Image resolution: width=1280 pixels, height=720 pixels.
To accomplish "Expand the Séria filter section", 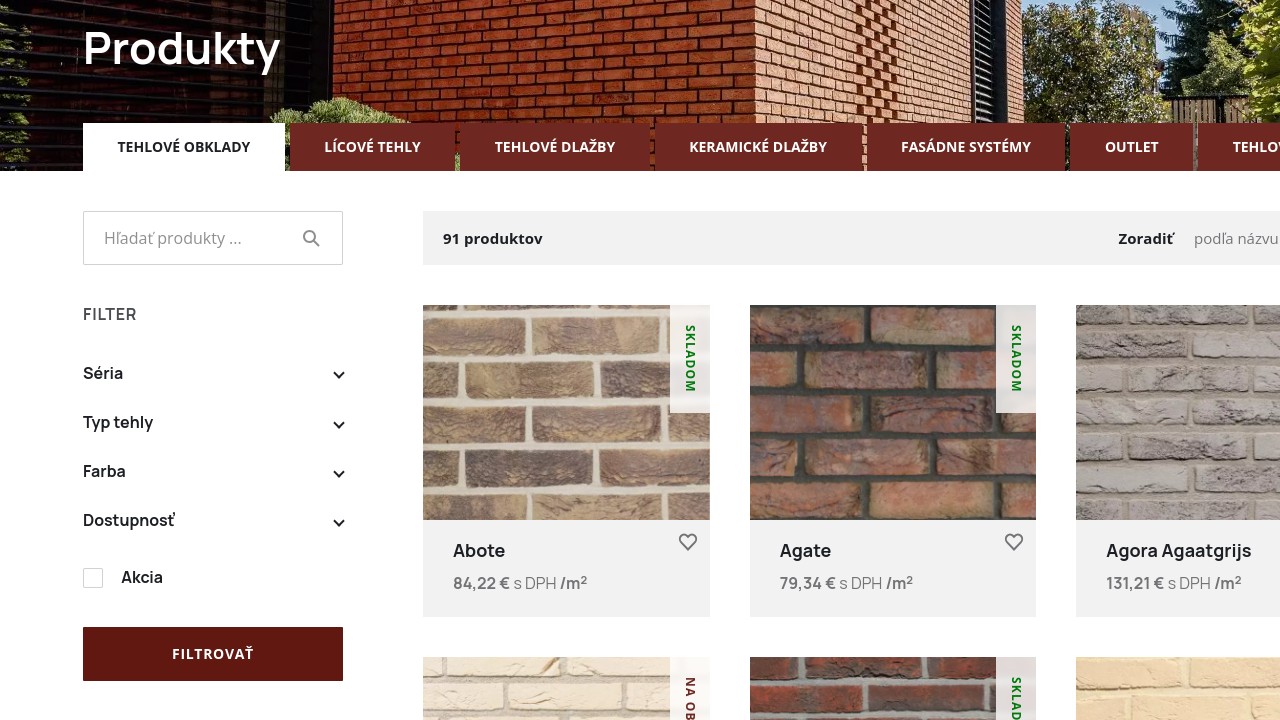I will [339, 374].
